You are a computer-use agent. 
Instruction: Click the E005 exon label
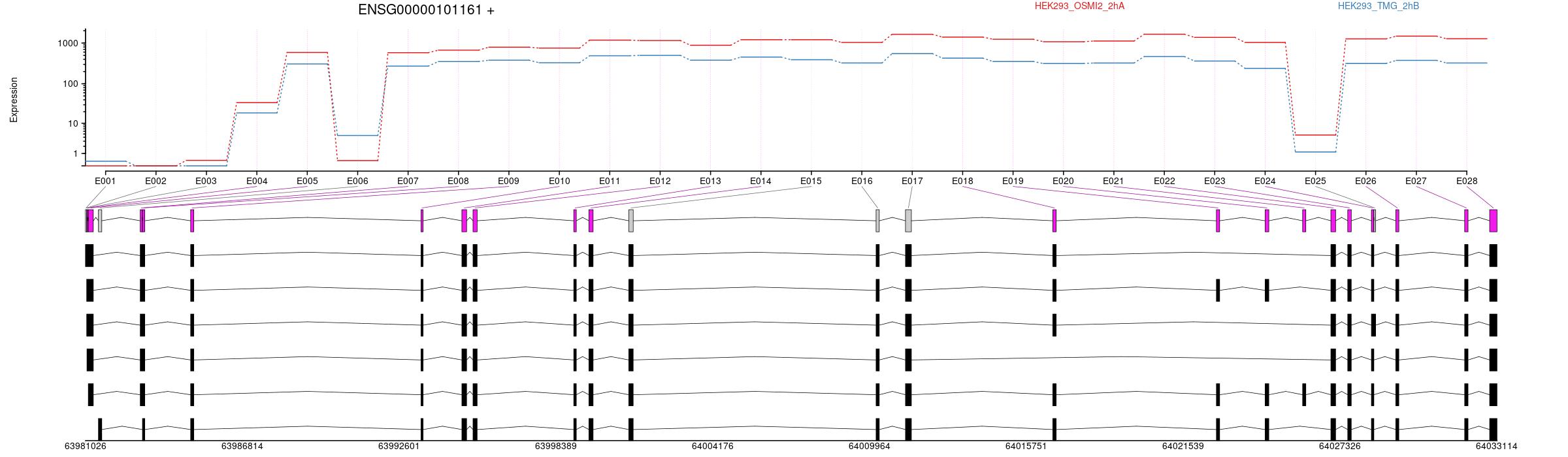(307, 181)
